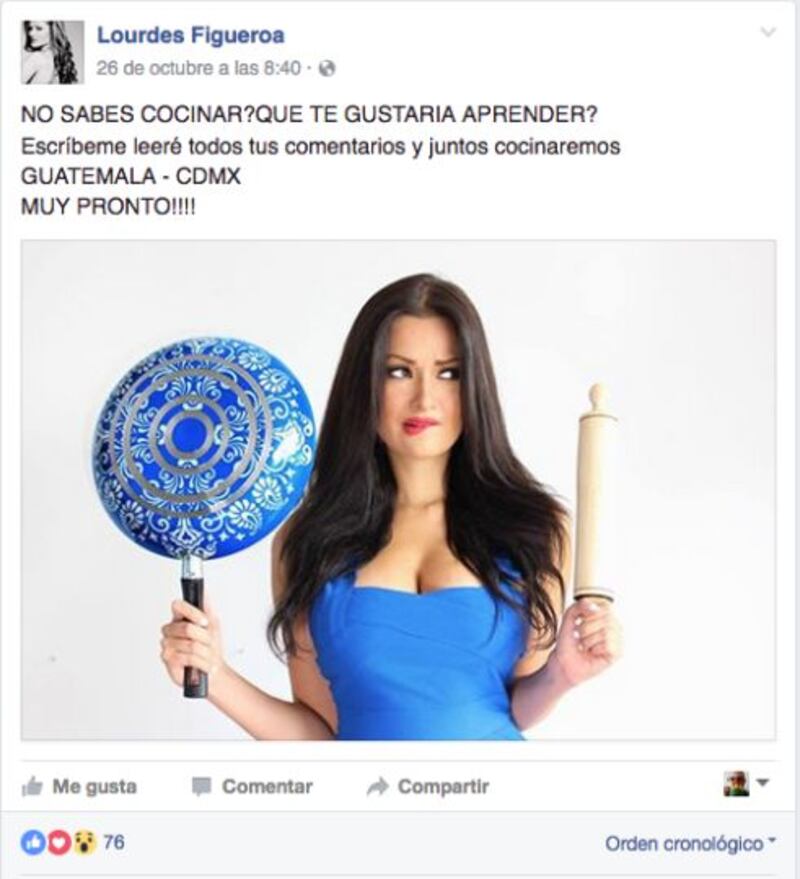Click the public globe privacy icon
The image size is (800, 879).
(x=327, y=68)
